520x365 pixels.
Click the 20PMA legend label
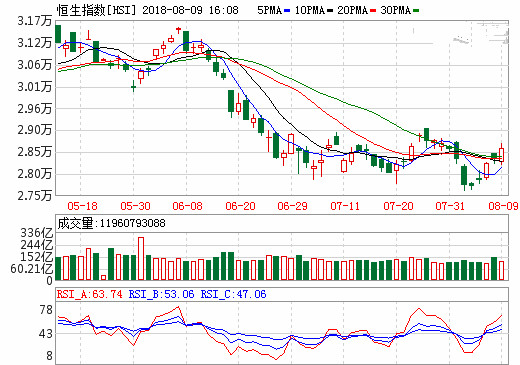click(x=353, y=10)
